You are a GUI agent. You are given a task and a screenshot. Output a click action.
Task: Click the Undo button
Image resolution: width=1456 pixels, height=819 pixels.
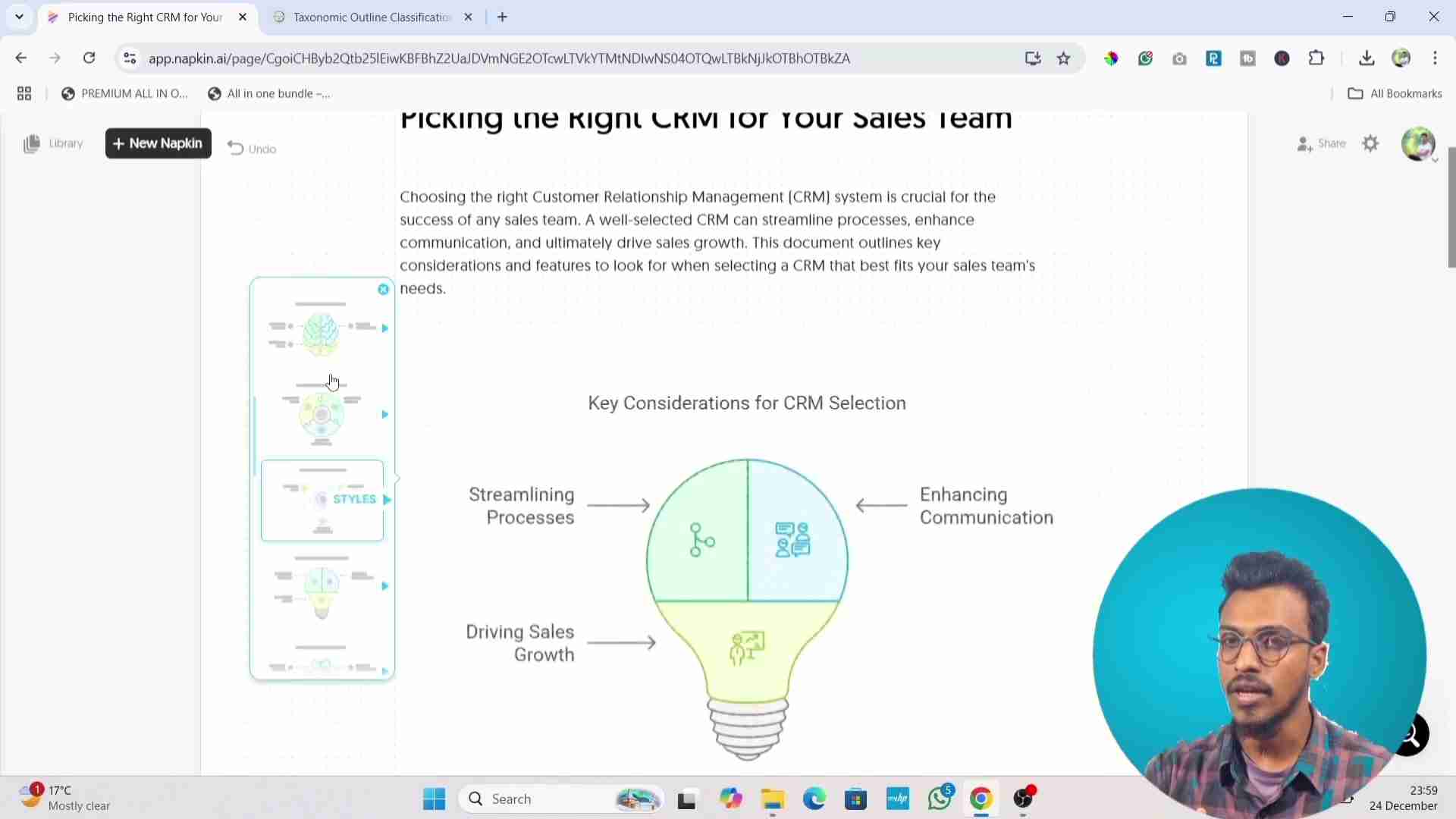253,149
